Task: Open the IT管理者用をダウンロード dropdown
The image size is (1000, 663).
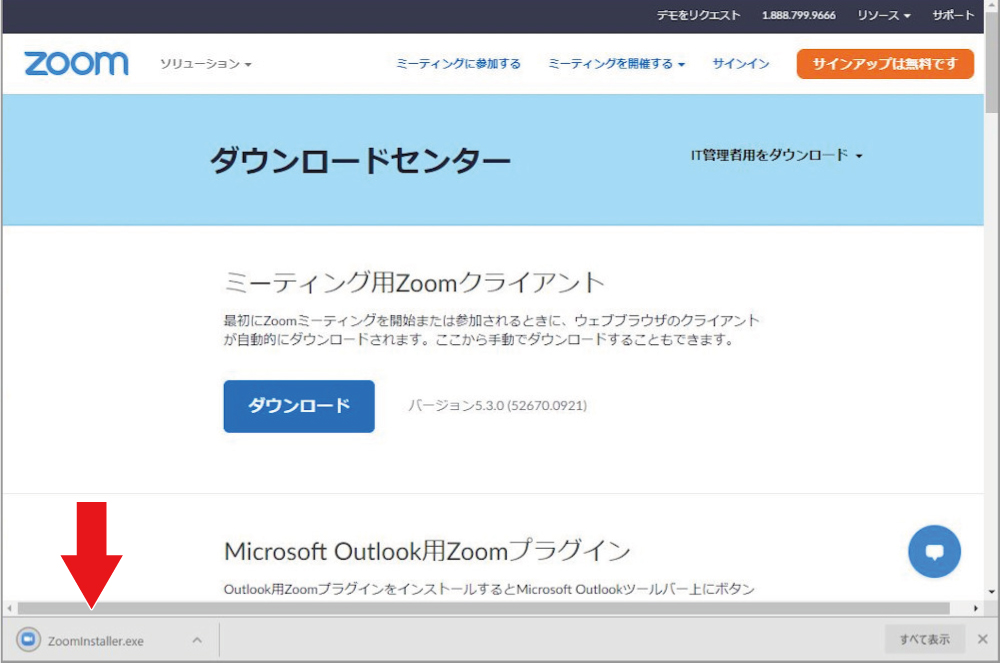Action: [776, 156]
